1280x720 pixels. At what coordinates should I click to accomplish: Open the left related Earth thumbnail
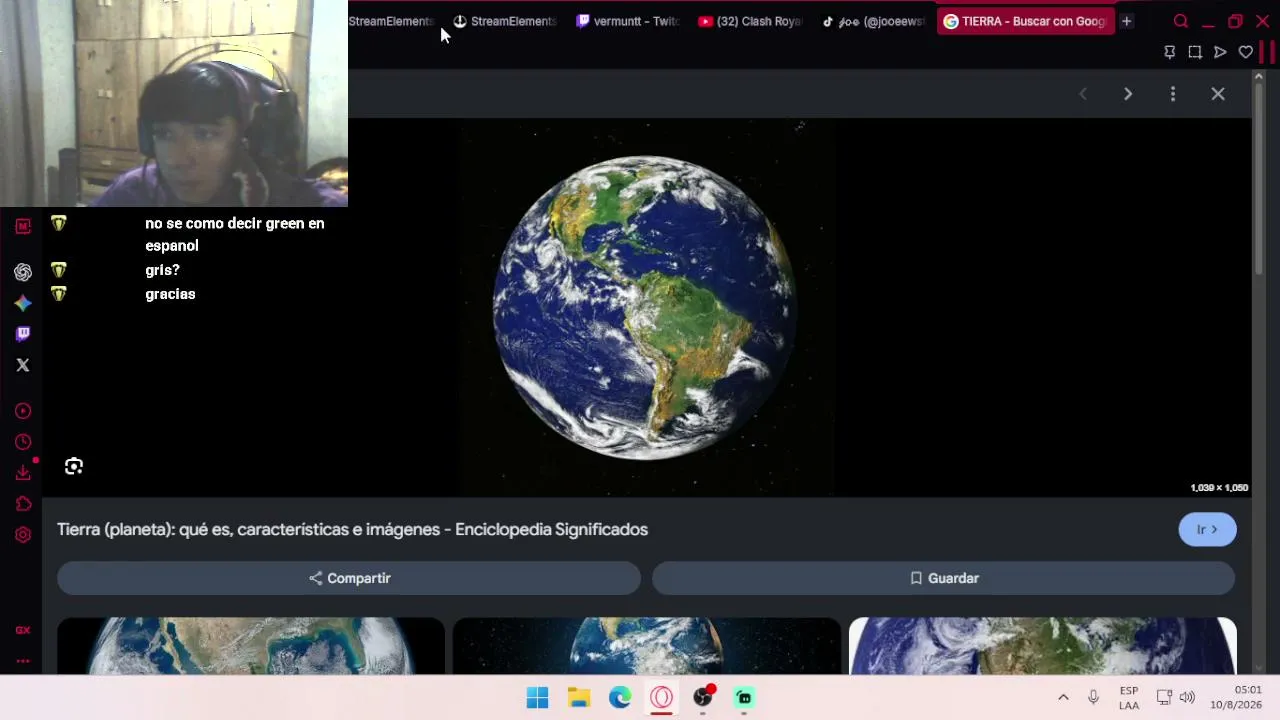point(251,645)
